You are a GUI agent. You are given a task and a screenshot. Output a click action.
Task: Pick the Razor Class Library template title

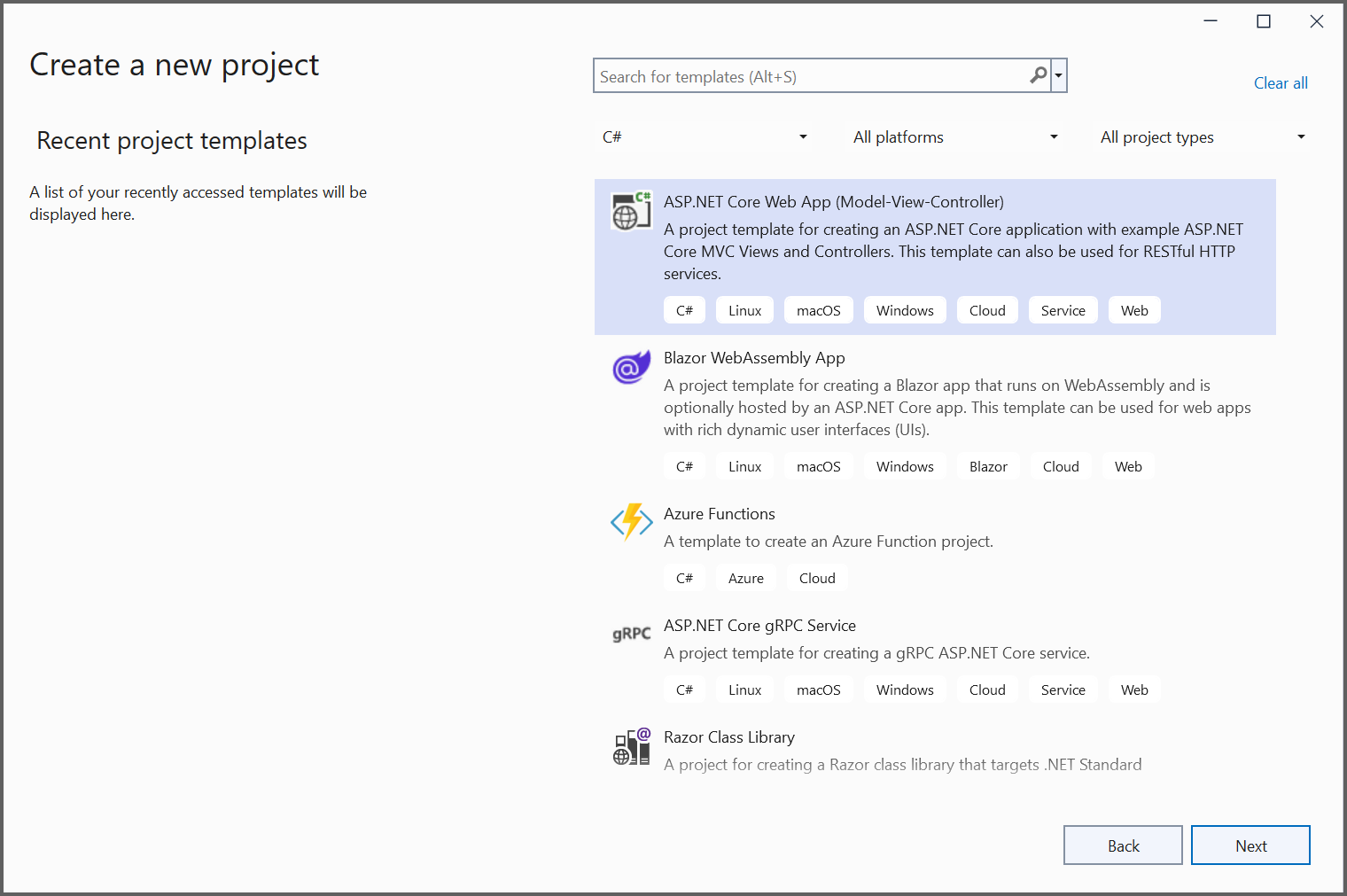point(728,737)
